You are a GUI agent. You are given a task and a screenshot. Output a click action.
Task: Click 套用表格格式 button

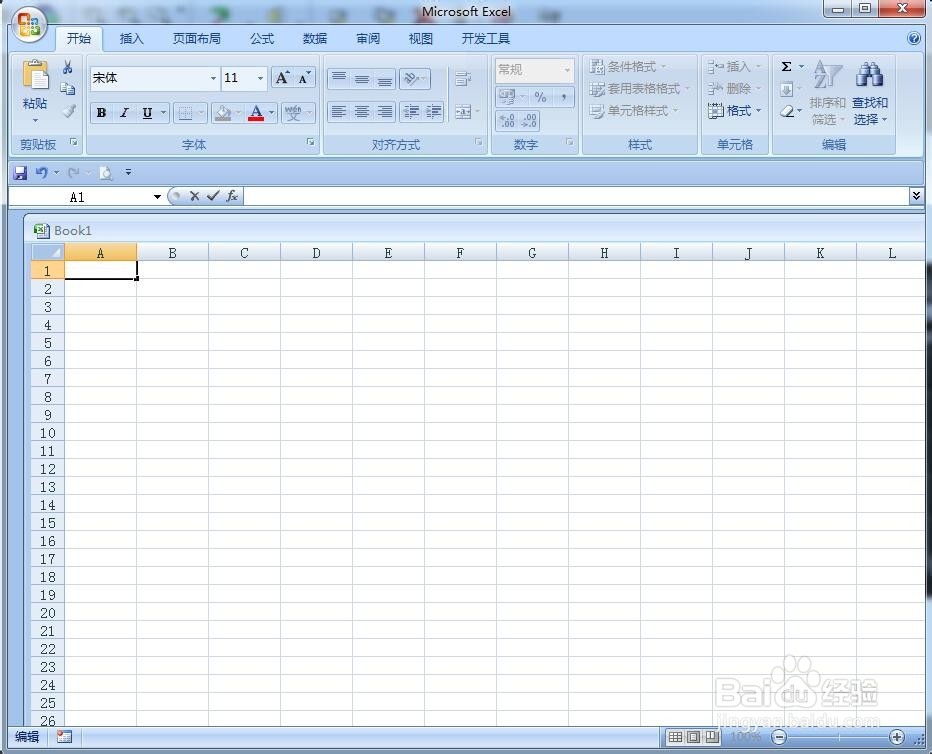640,89
